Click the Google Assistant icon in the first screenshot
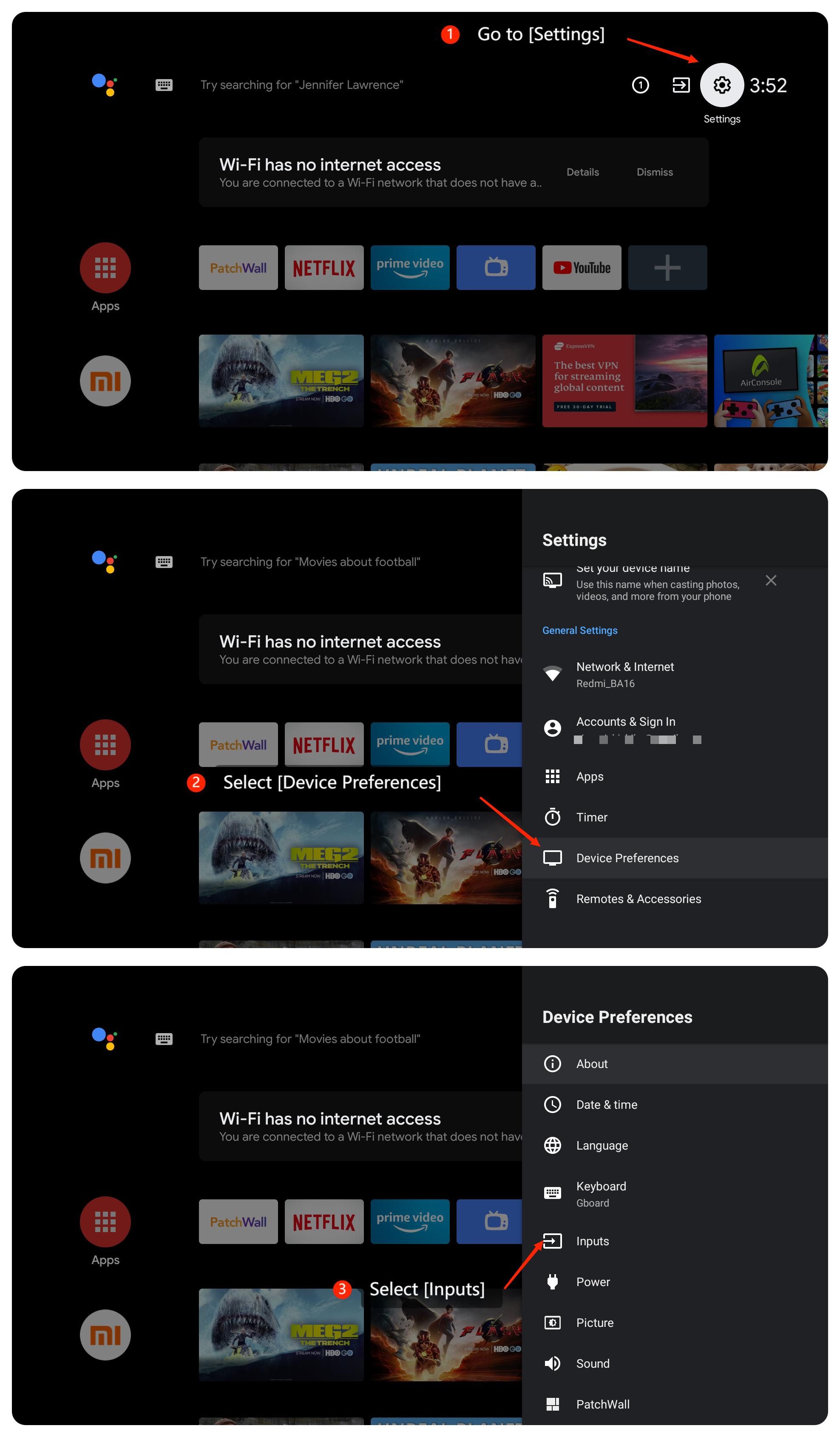 point(104,85)
